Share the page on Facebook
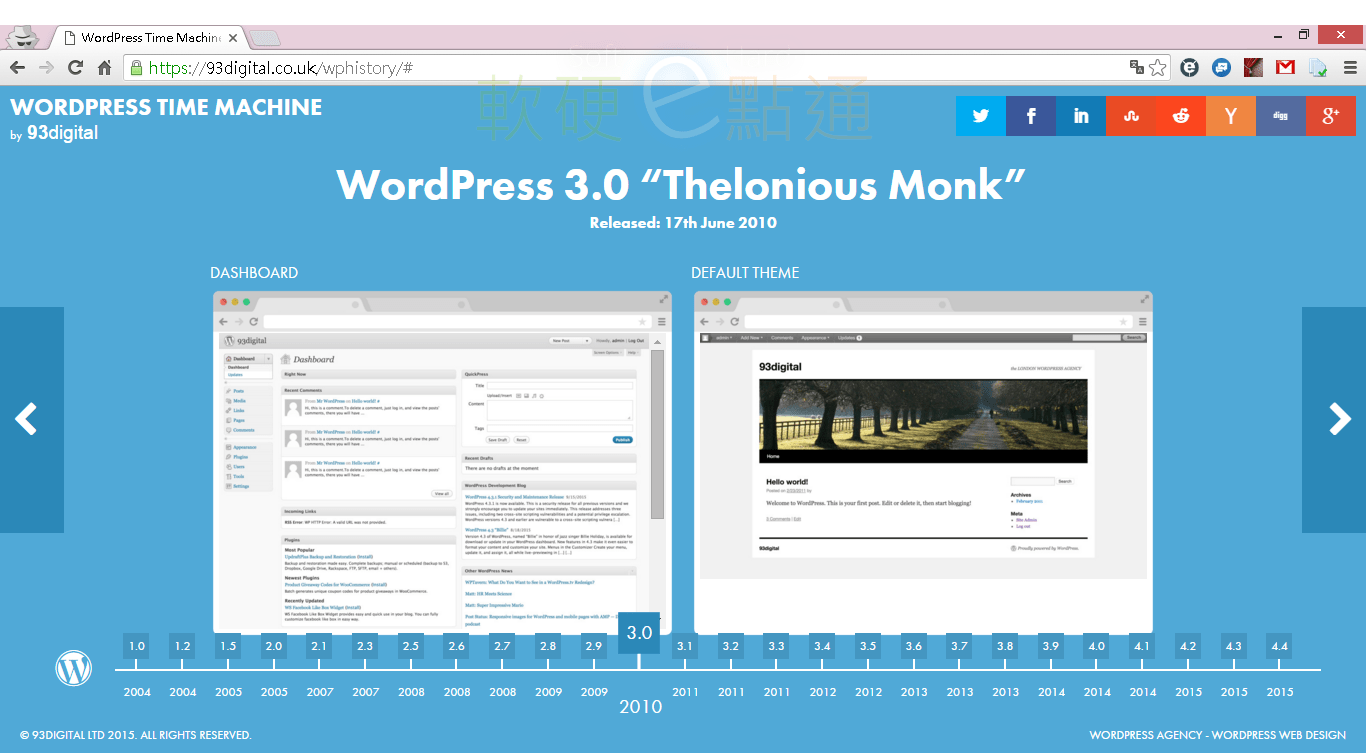This screenshot has width=1366, height=753. 1031,116
